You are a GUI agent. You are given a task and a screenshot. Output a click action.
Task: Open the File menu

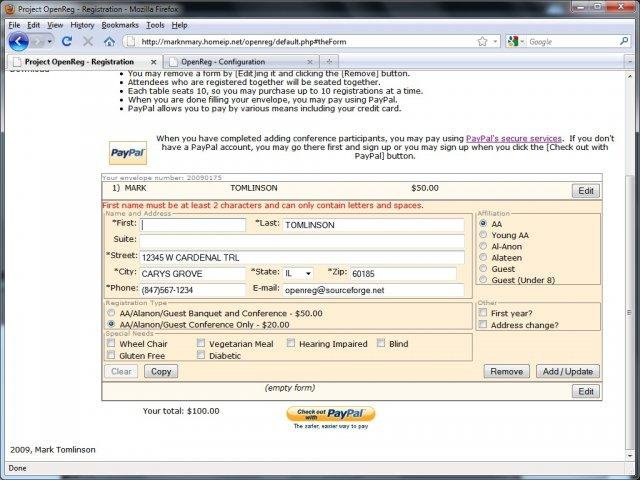14,25
